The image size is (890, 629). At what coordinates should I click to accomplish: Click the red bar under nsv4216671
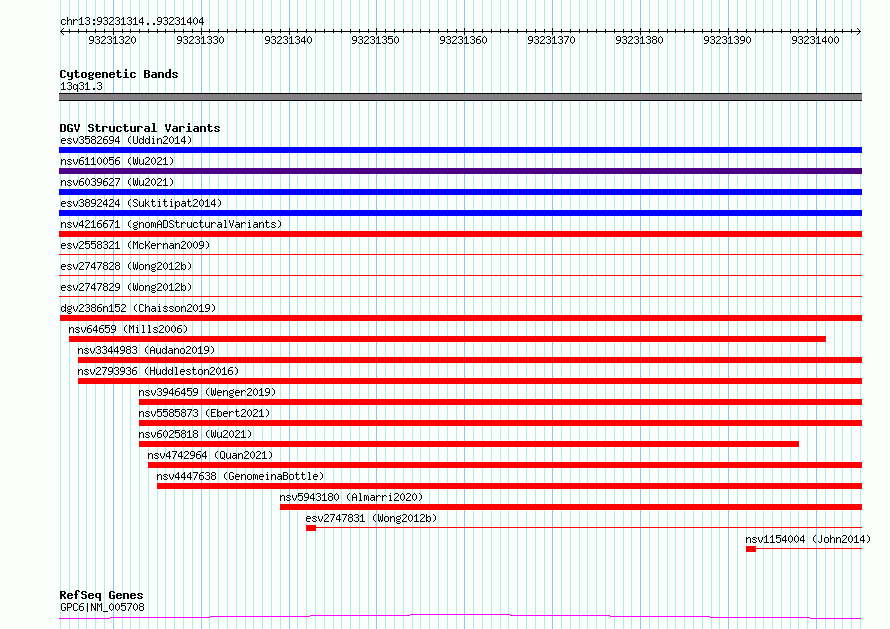(460, 234)
